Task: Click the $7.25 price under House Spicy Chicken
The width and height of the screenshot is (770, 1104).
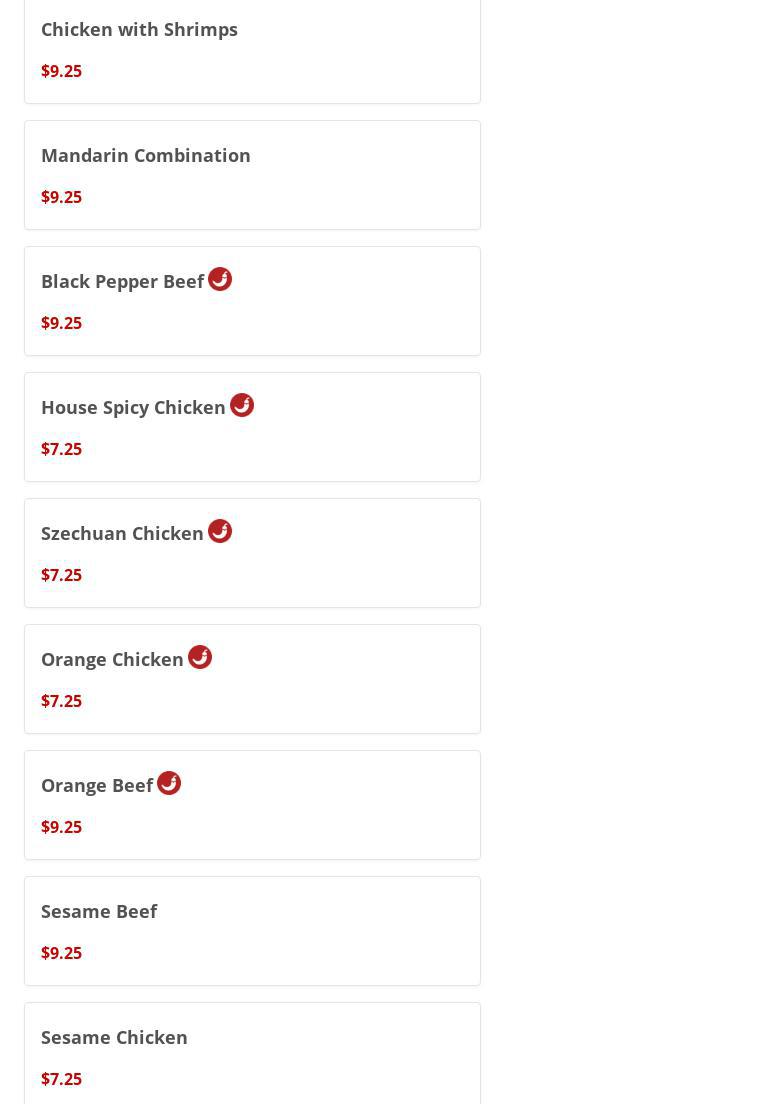Action: pos(61,449)
